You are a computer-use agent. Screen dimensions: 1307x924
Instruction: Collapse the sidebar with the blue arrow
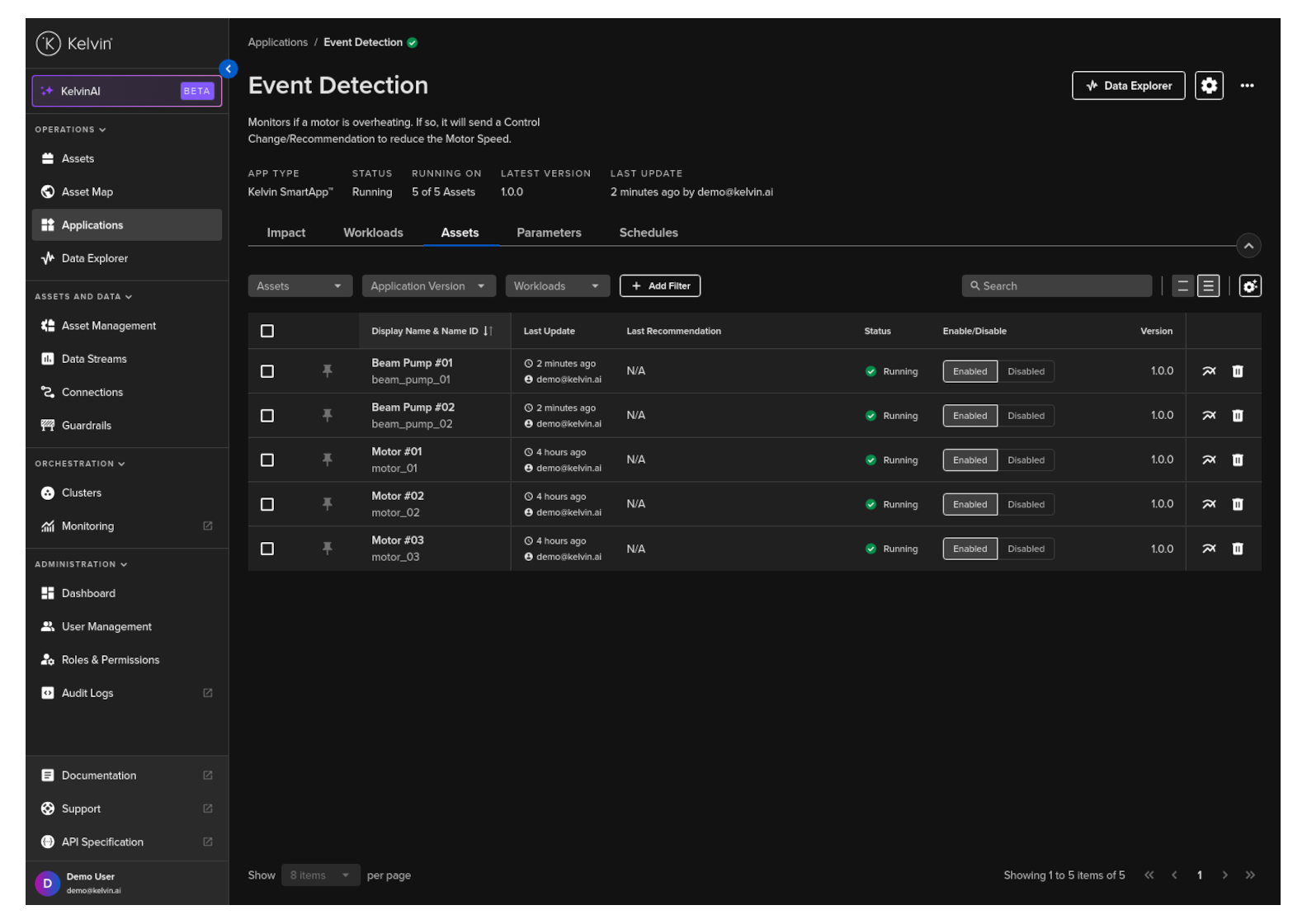[x=229, y=69]
